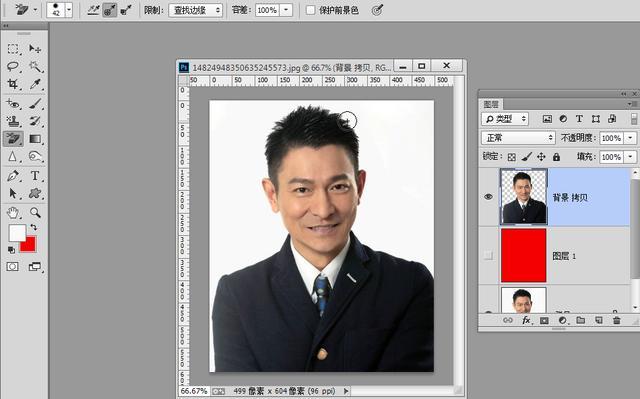
Task: Select the Magic Wand tool
Action: point(35,66)
